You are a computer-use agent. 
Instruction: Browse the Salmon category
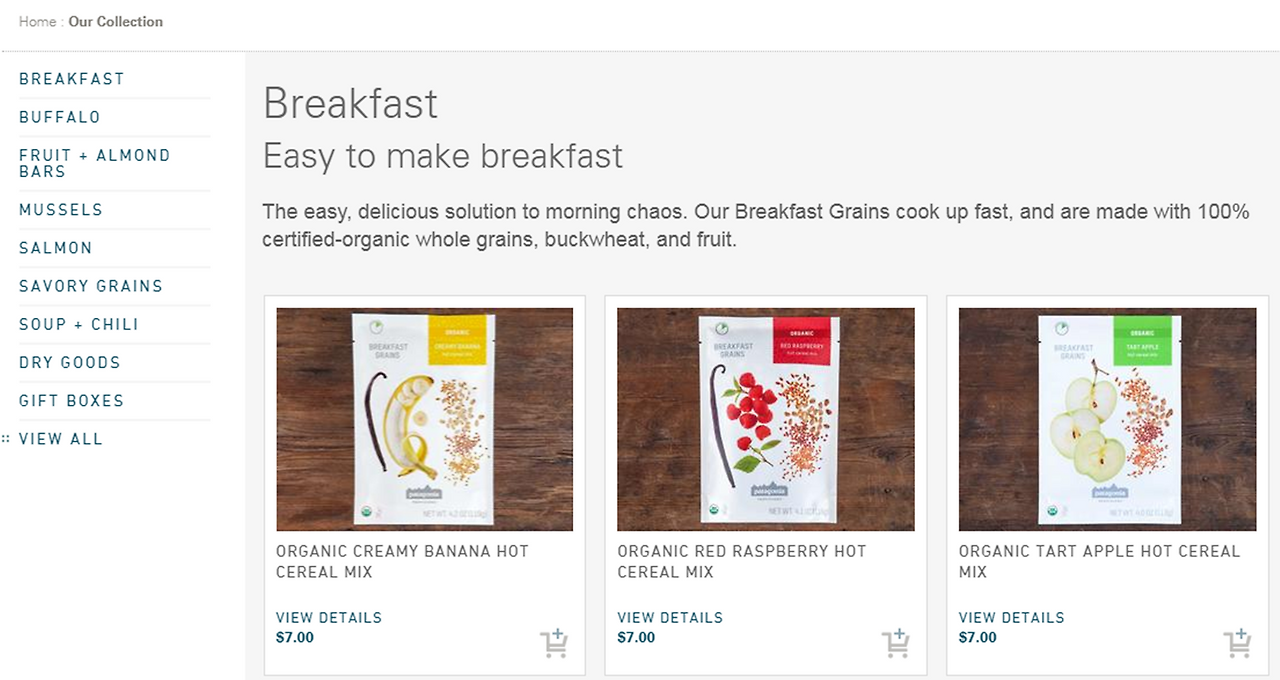click(56, 248)
